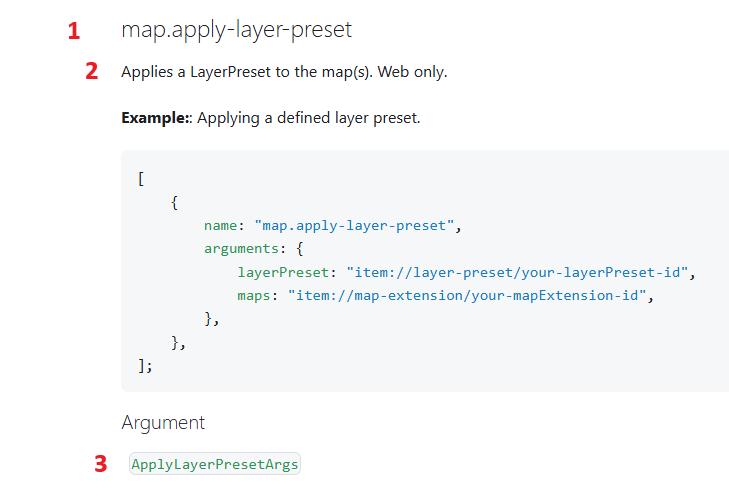Click the "map.apply-layer-preset" string in code
The height and width of the screenshot is (496, 729).
(354, 226)
